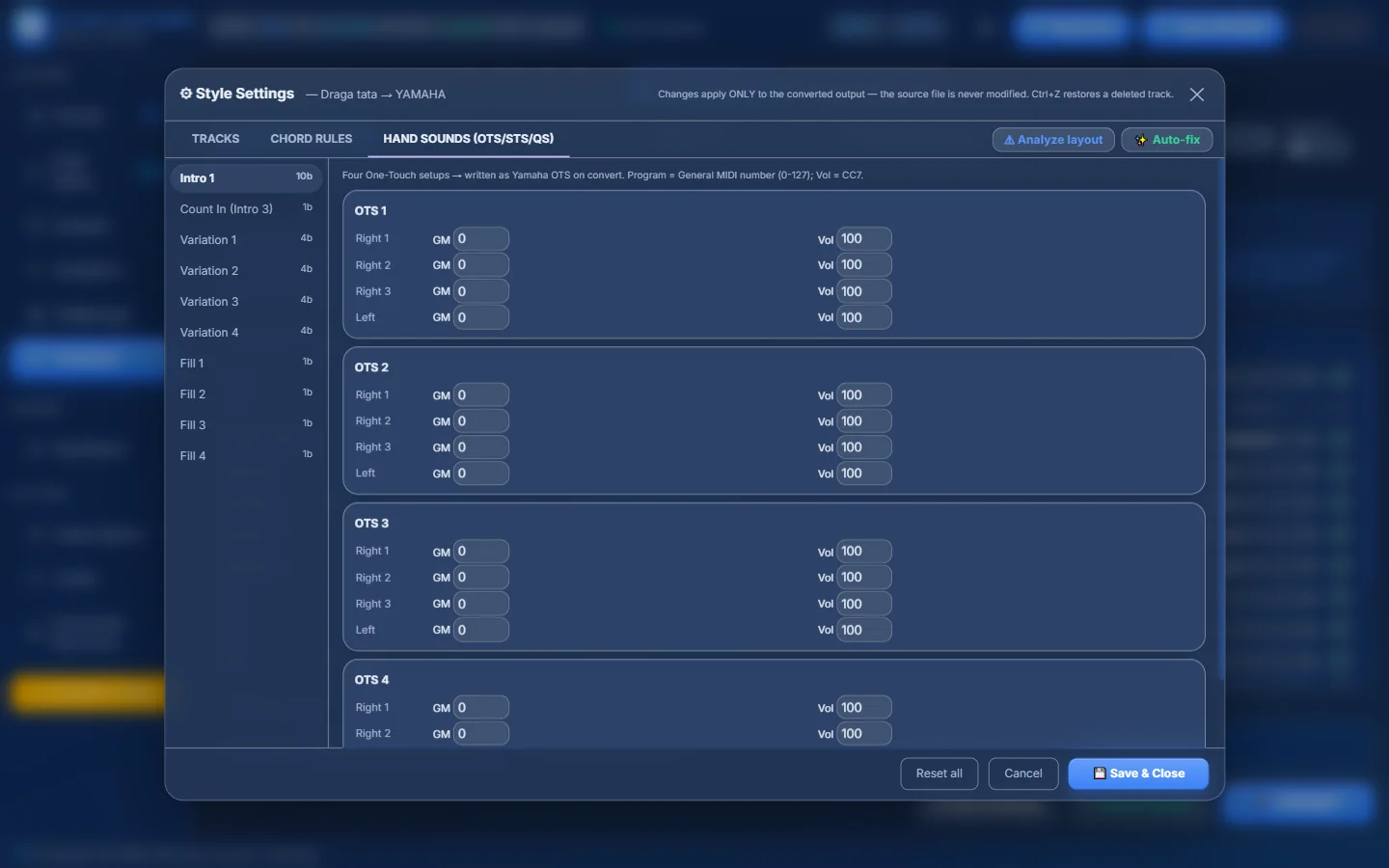The image size is (1389, 868).
Task: Run Auto-fix on hand sounds
Action: (x=1167, y=140)
